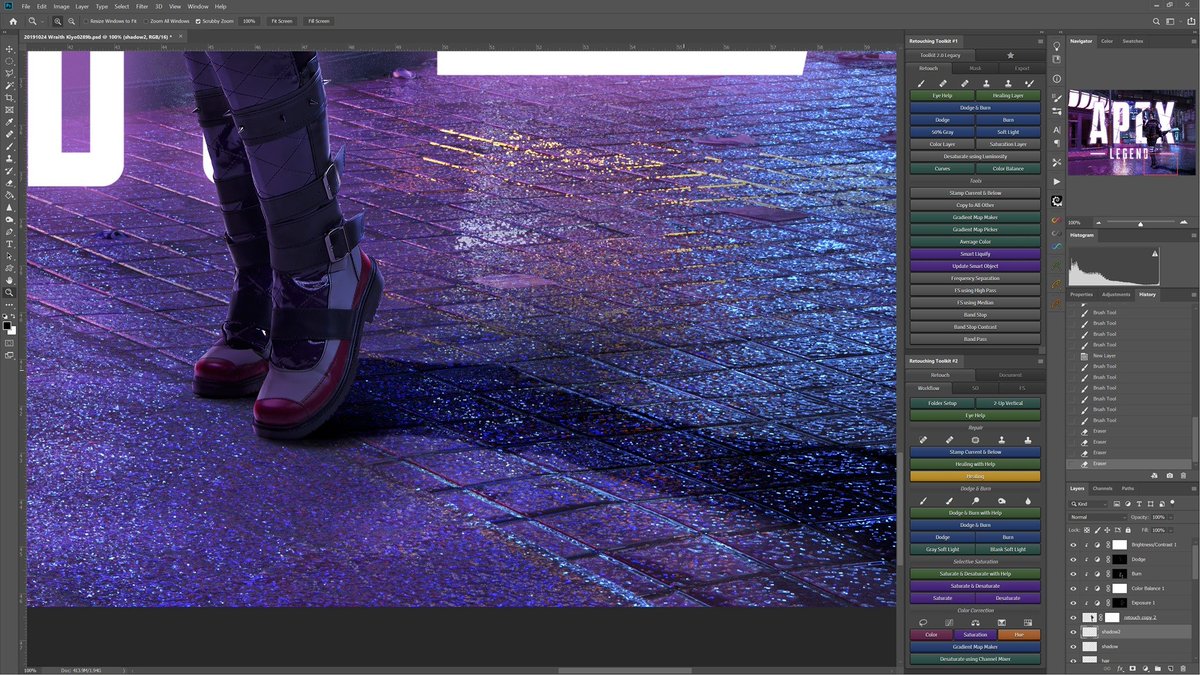This screenshot has width=1200, height=675.
Task: Open the layer Opacity dropdown arrow
Action: (x=1169, y=517)
